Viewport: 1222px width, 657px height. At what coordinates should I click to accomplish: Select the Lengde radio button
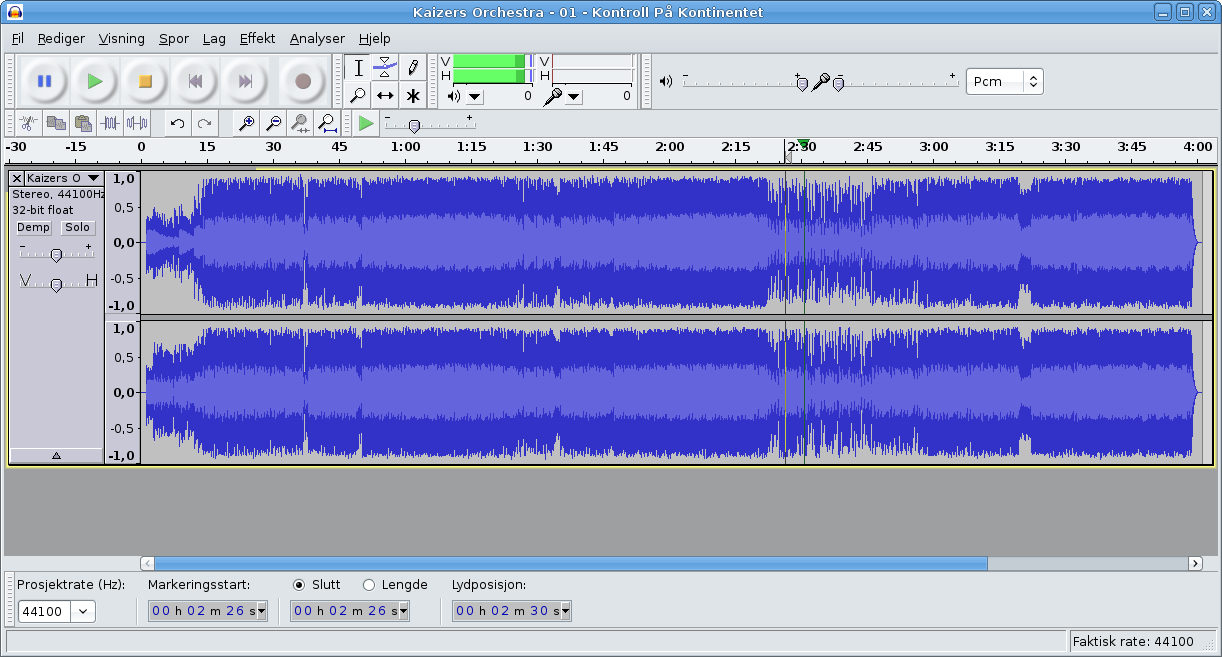pyautogui.click(x=369, y=585)
